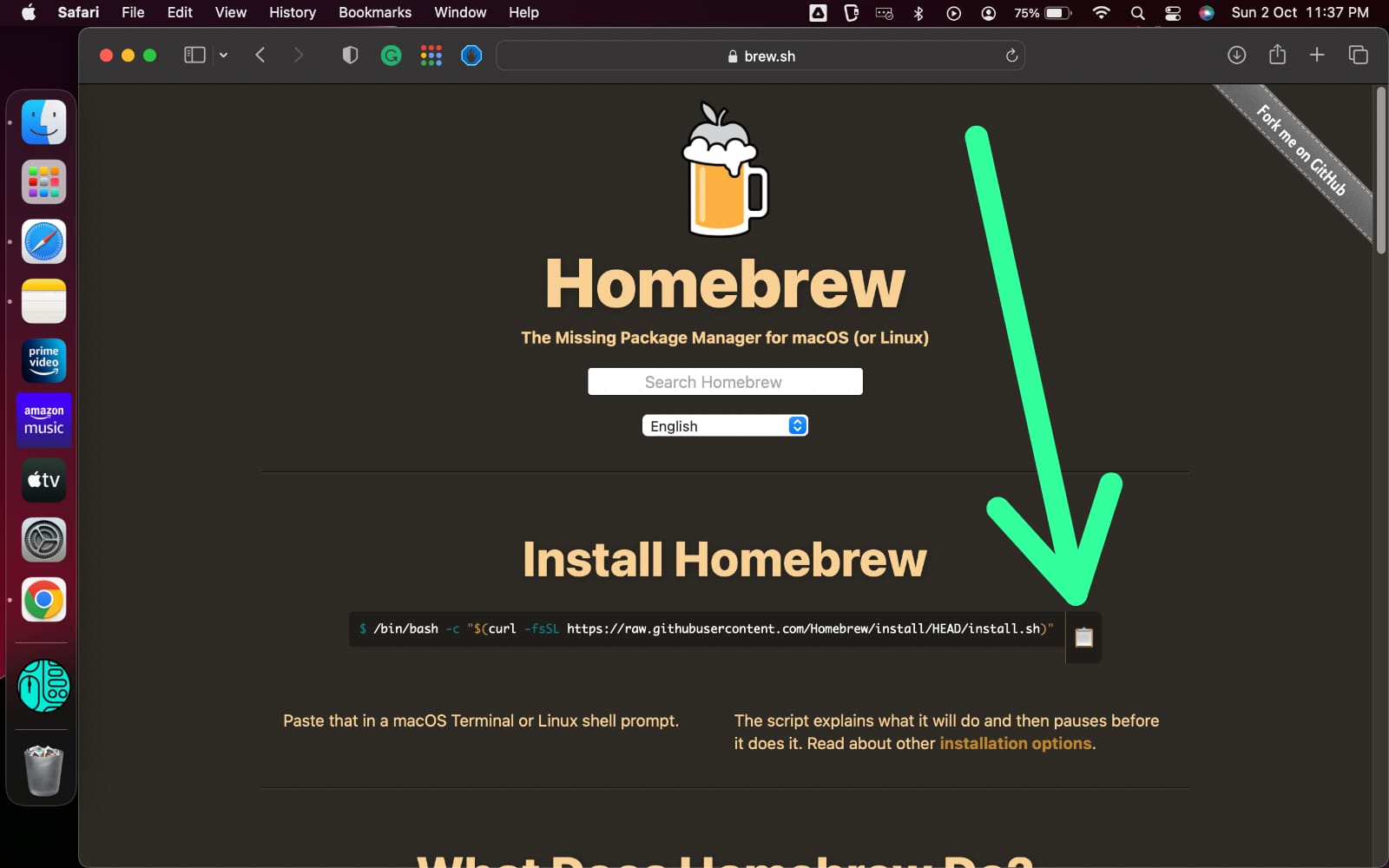This screenshot has height=868, width=1389.
Task: Open Prime Video from the Dock
Action: click(x=43, y=360)
